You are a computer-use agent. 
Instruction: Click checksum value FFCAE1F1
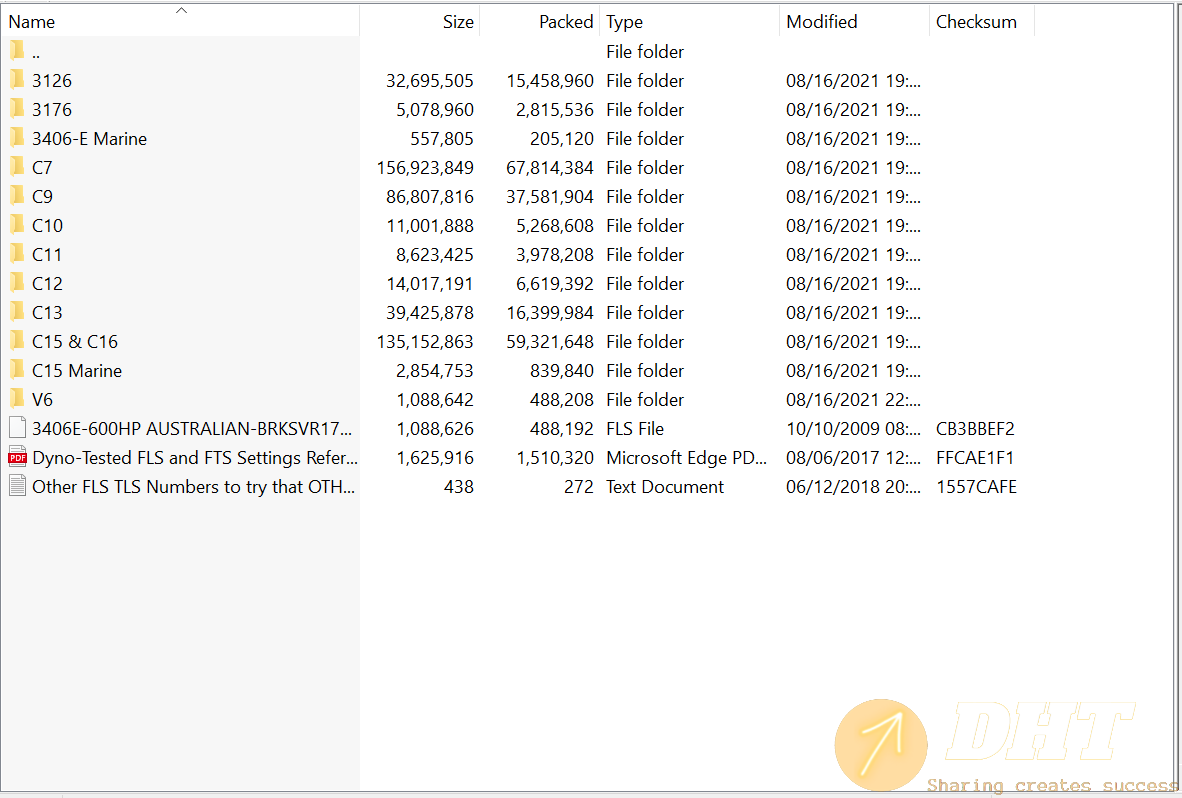(x=976, y=458)
